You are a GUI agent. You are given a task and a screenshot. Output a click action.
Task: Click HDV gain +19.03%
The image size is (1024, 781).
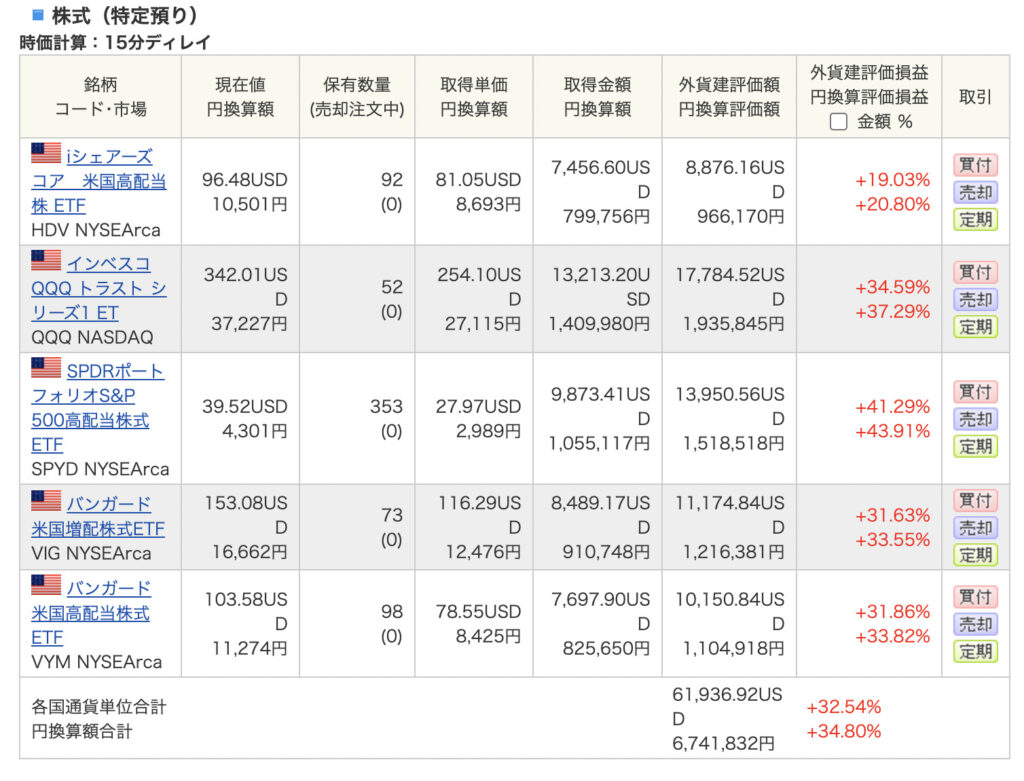[893, 180]
